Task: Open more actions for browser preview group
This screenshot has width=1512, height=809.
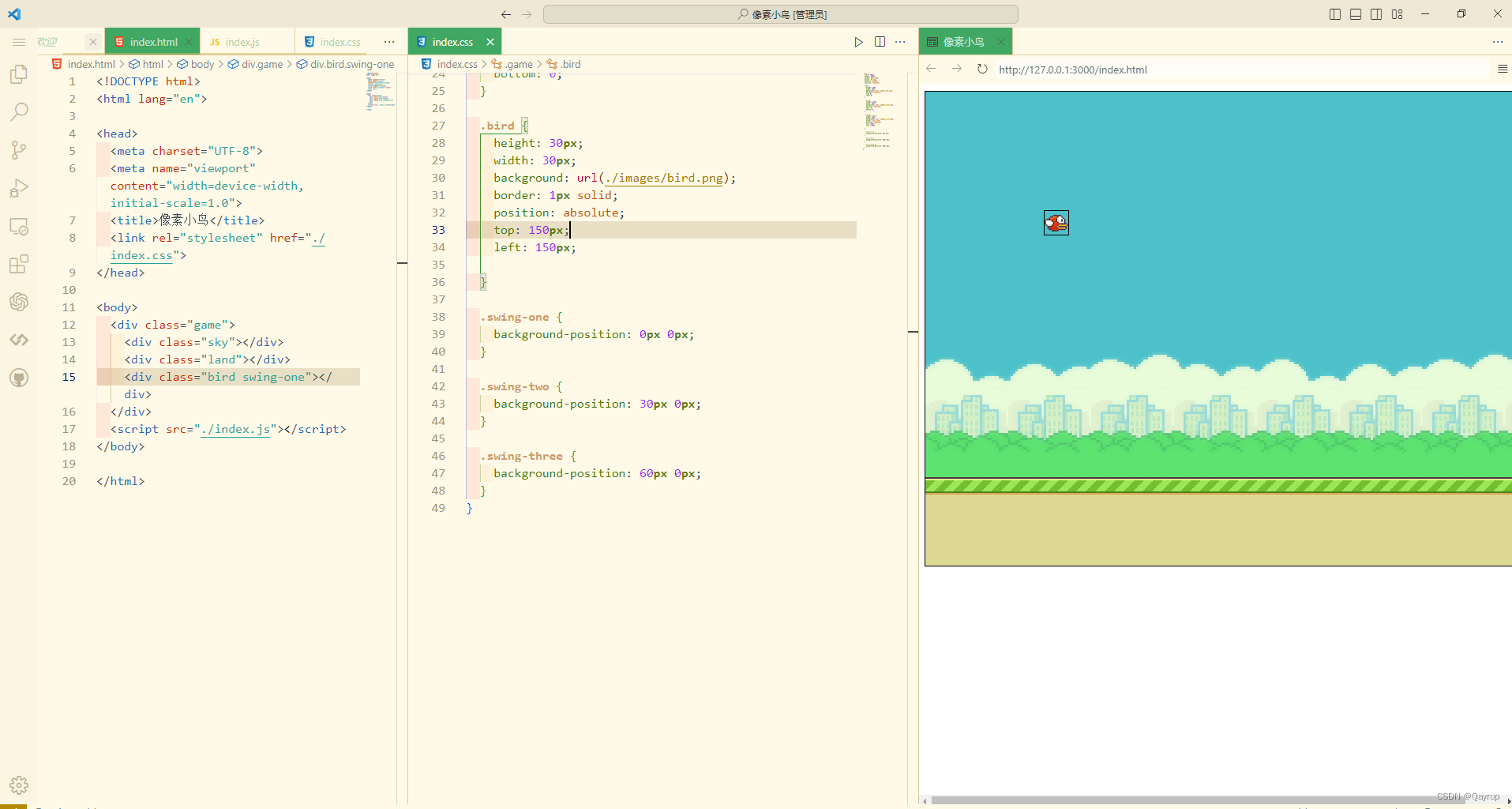Action: pos(1498,42)
